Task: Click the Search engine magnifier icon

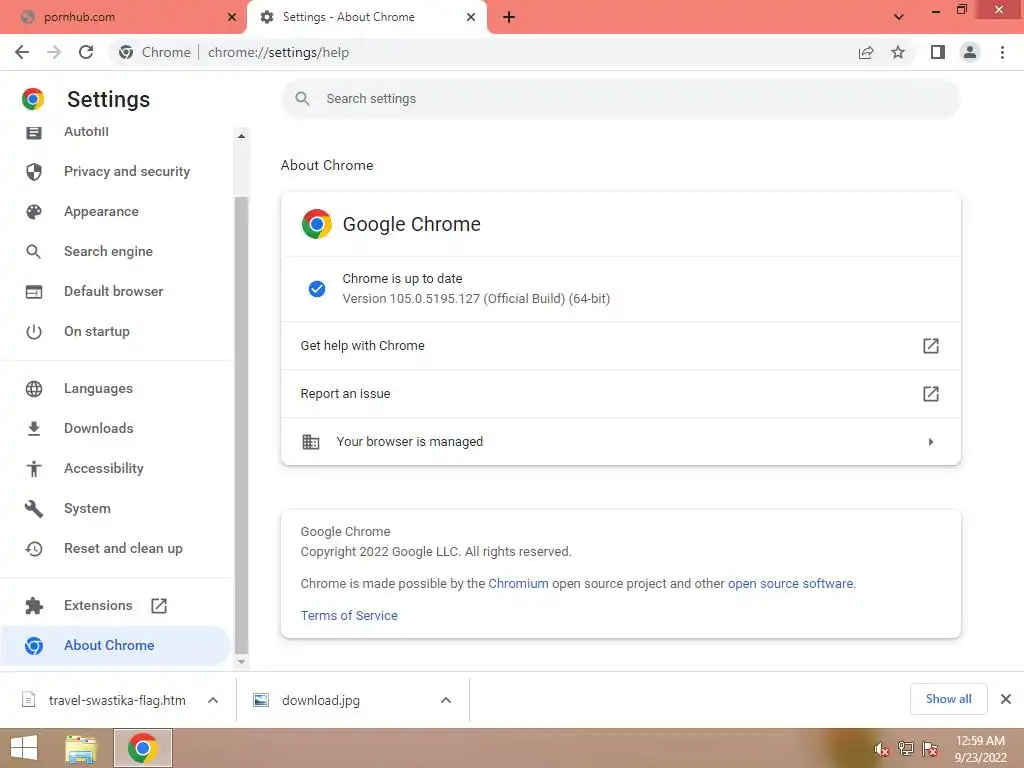Action: pos(34,251)
